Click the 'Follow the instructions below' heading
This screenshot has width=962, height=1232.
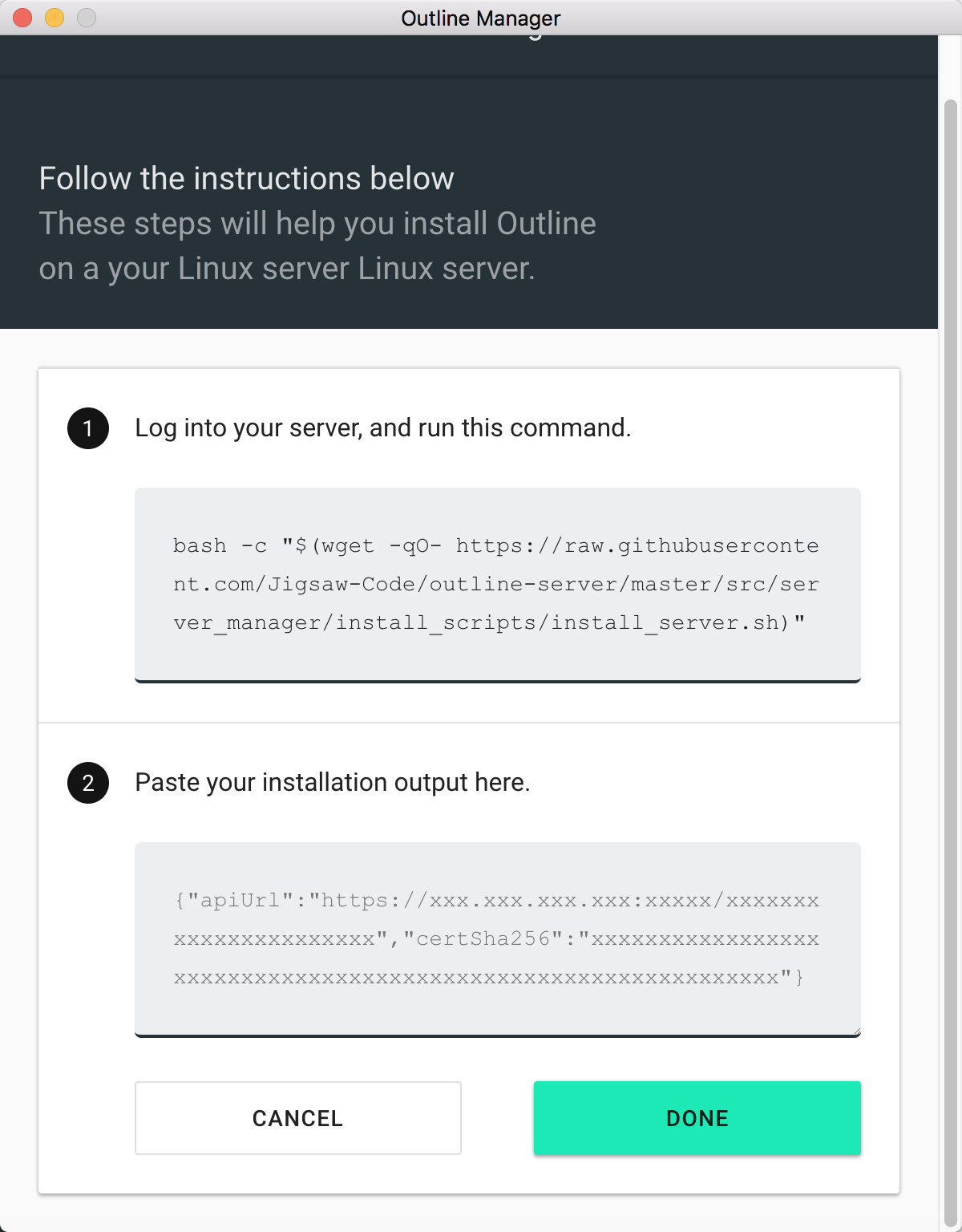pos(247,178)
